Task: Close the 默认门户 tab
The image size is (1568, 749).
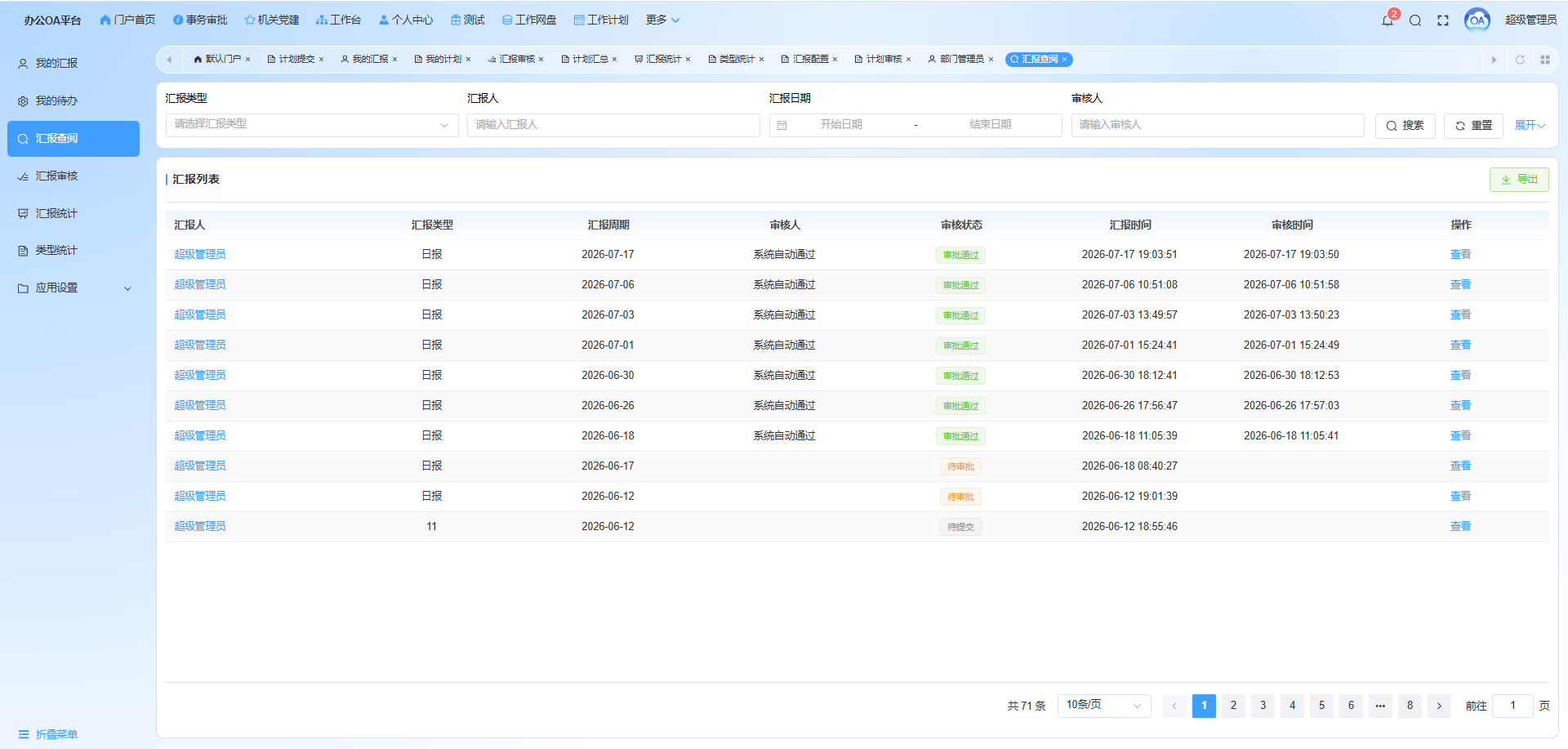Action: click(247, 60)
